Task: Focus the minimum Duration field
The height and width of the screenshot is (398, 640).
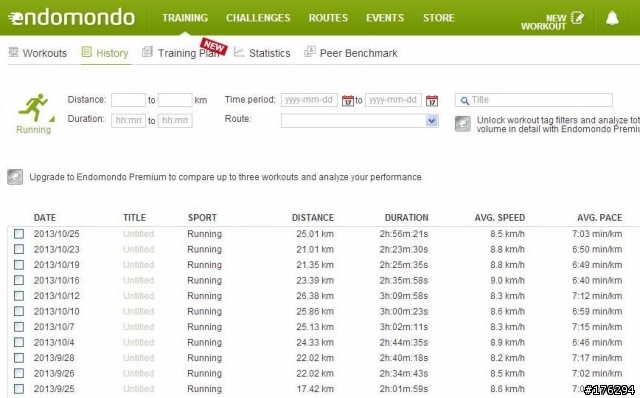Action: (x=128, y=120)
